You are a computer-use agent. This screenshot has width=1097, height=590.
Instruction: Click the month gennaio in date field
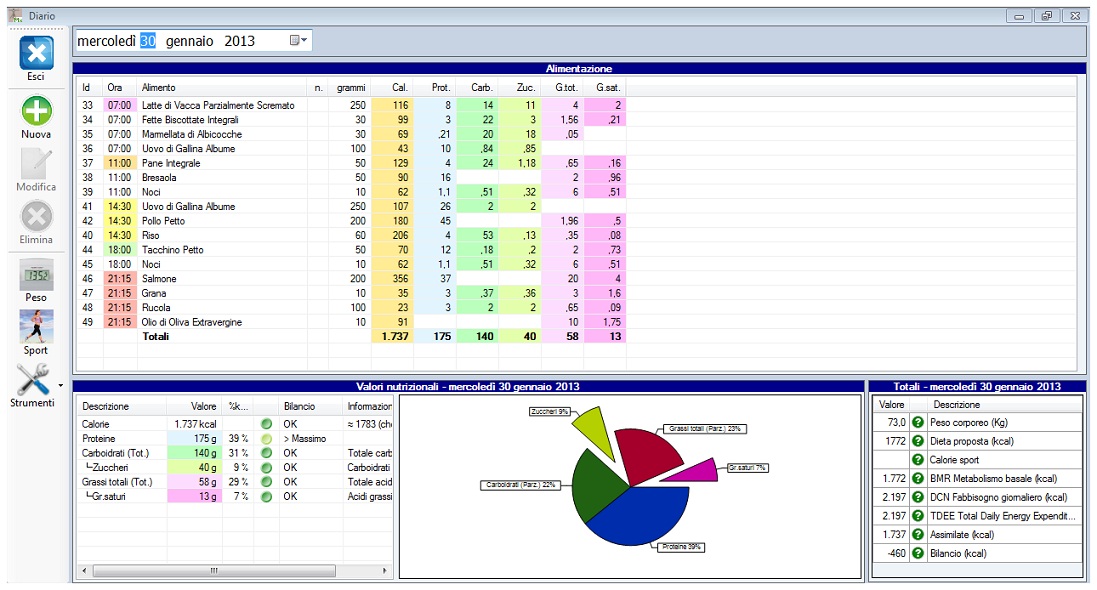pos(190,41)
